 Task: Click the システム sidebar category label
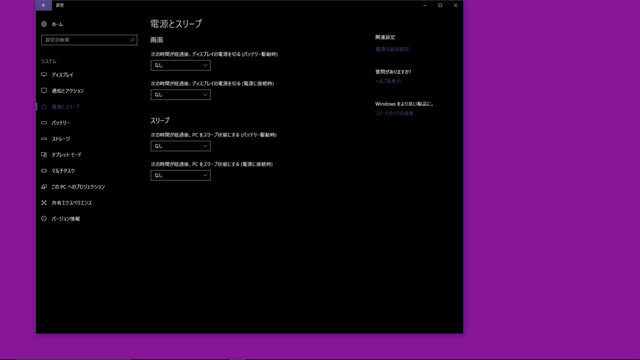[x=49, y=61]
